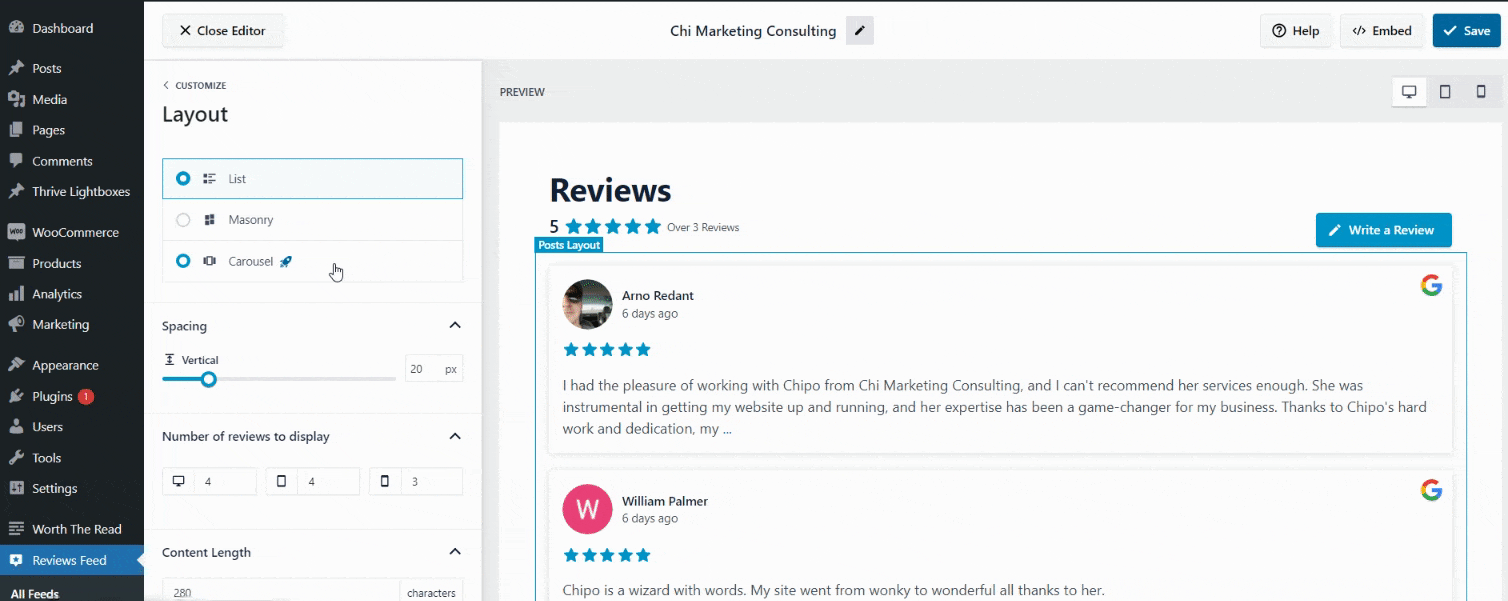The width and height of the screenshot is (1508, 601).
Task: Click the Google logo on Arno Redant's review
Action: (1431, 286)
